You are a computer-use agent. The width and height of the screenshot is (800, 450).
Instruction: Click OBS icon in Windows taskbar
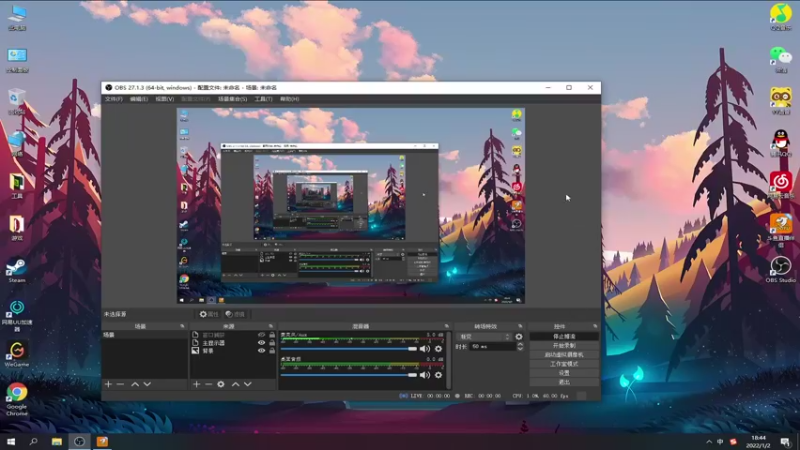79,441
